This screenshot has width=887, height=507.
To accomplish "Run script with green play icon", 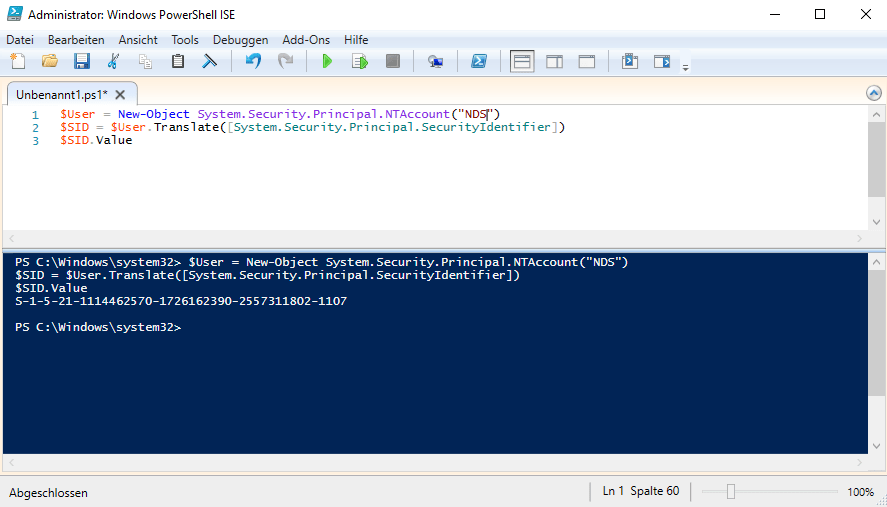I will (326, 62).
